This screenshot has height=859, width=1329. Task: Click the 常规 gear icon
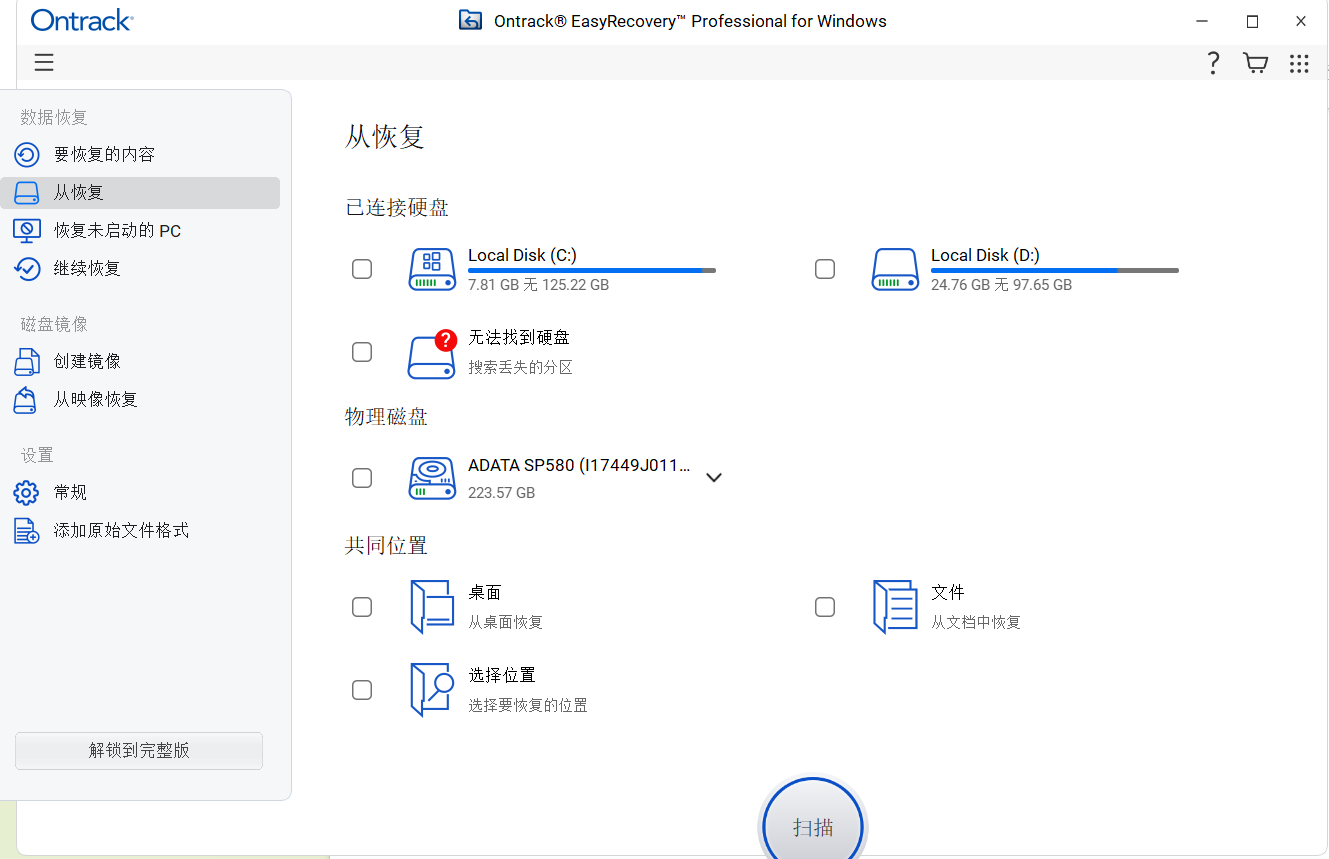click(27, 493)
